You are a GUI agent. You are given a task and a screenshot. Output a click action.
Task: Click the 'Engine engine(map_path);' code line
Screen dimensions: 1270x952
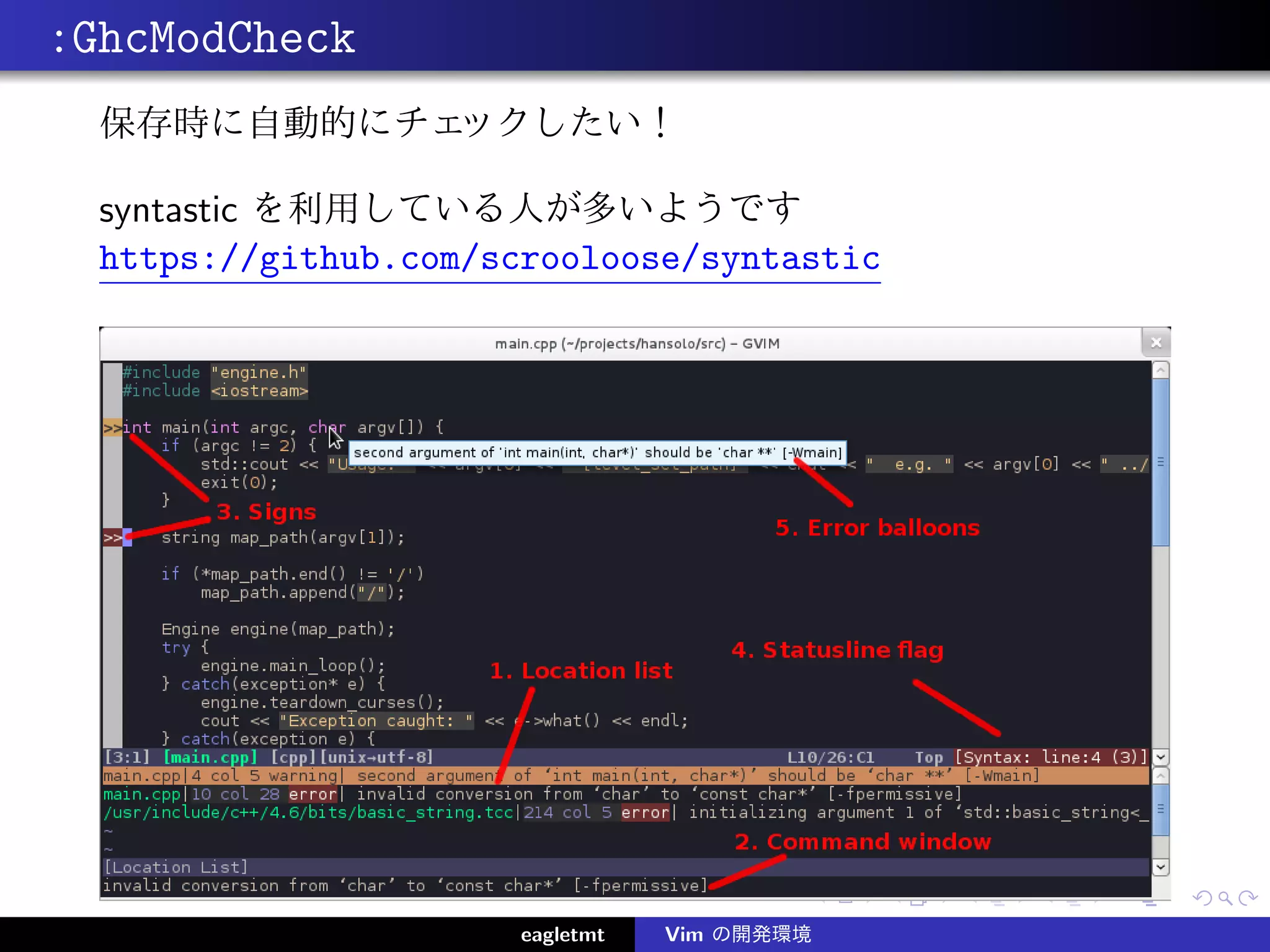tap(278, 629)
